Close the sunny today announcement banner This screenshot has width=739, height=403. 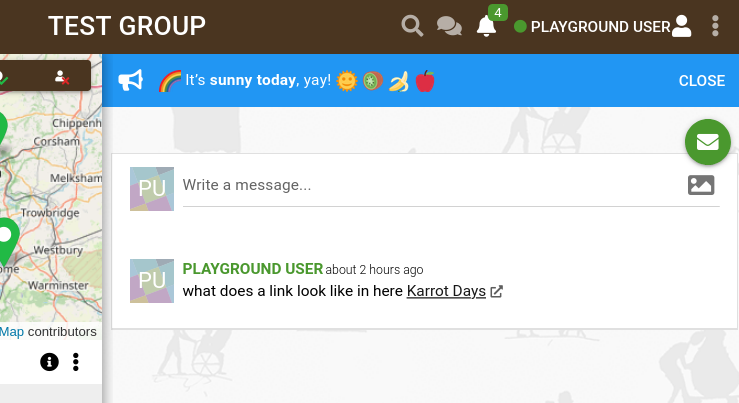click(x=701, y=81)
